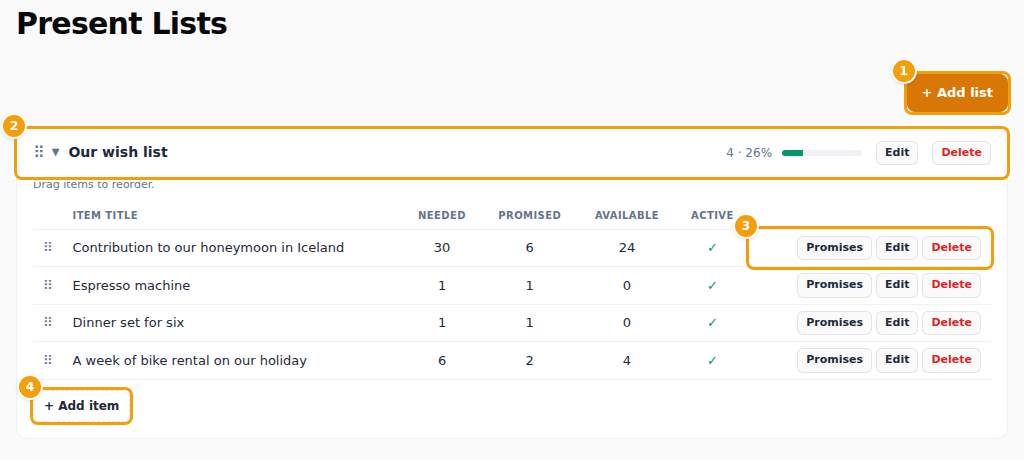Click the 'Our wish list' title text

pos(118,152)
